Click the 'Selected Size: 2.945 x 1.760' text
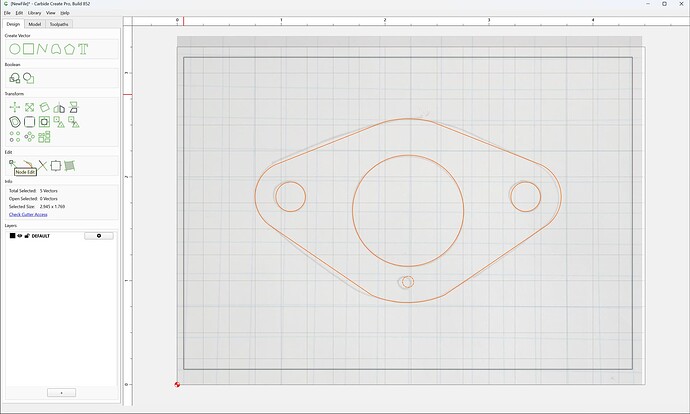Image resolution: width=690 pixels, height=414 pixels. (37, 206)
